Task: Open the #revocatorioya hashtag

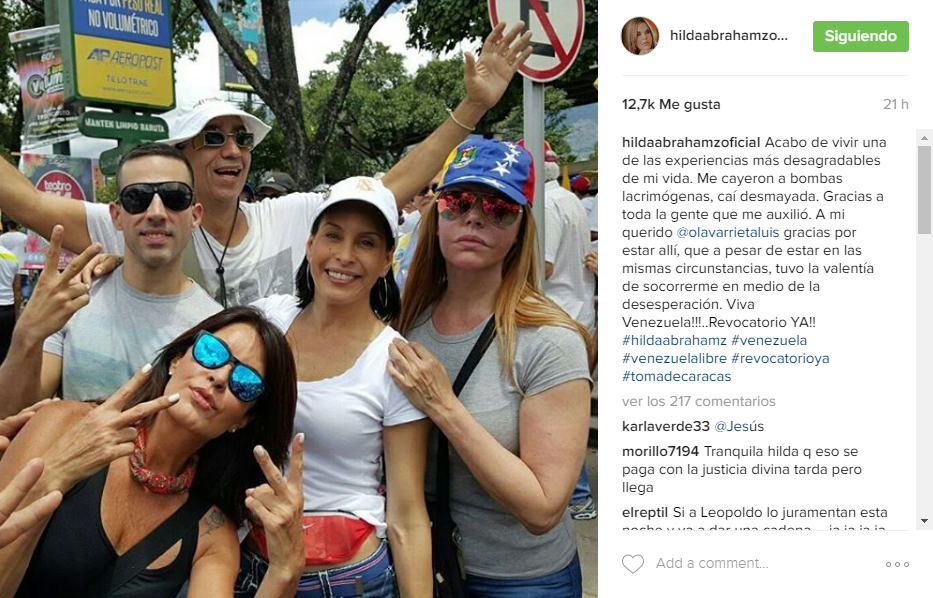Action: point(780,358)
